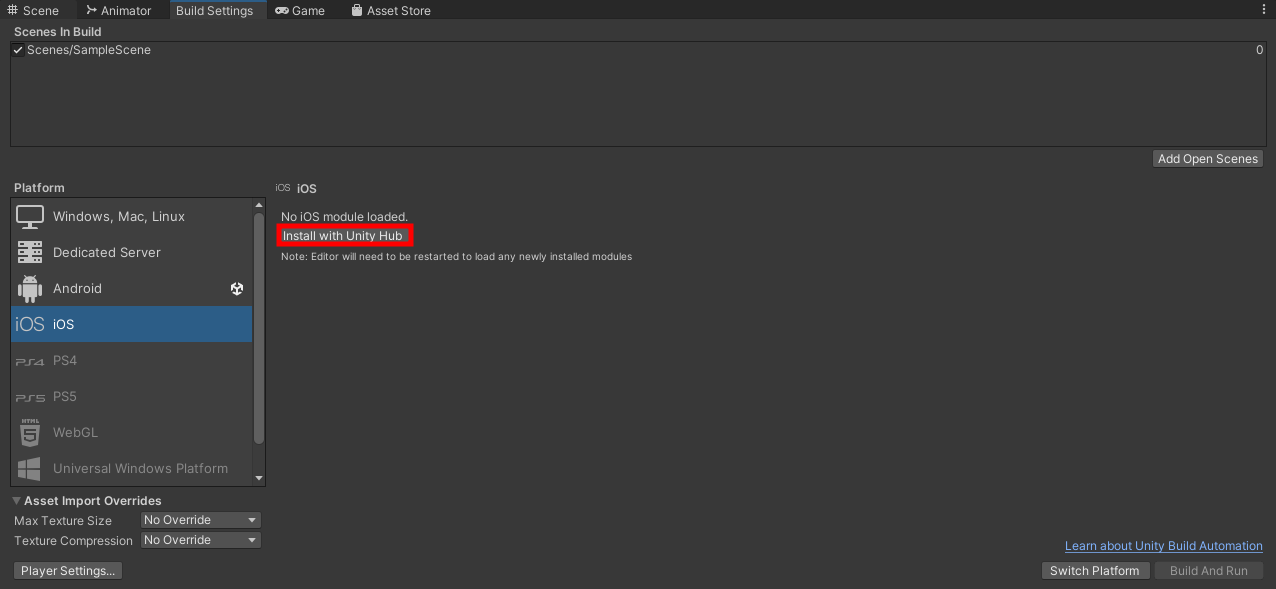This screenshot has width=1276, height=589.
Task: Click the desktop monitor platform icon
Action: tap(30, 216)
